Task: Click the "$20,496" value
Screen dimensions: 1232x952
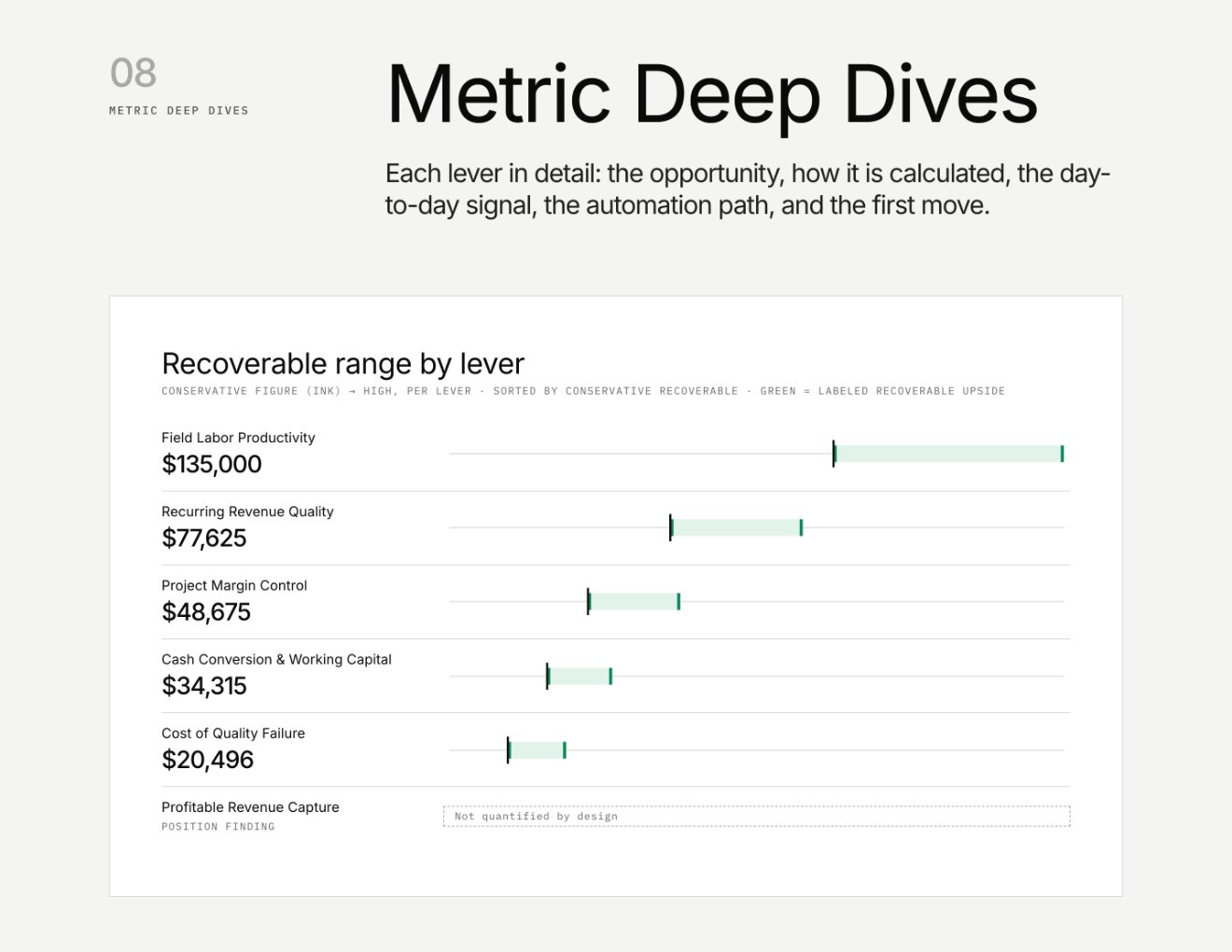Action: tap(208, 760)
